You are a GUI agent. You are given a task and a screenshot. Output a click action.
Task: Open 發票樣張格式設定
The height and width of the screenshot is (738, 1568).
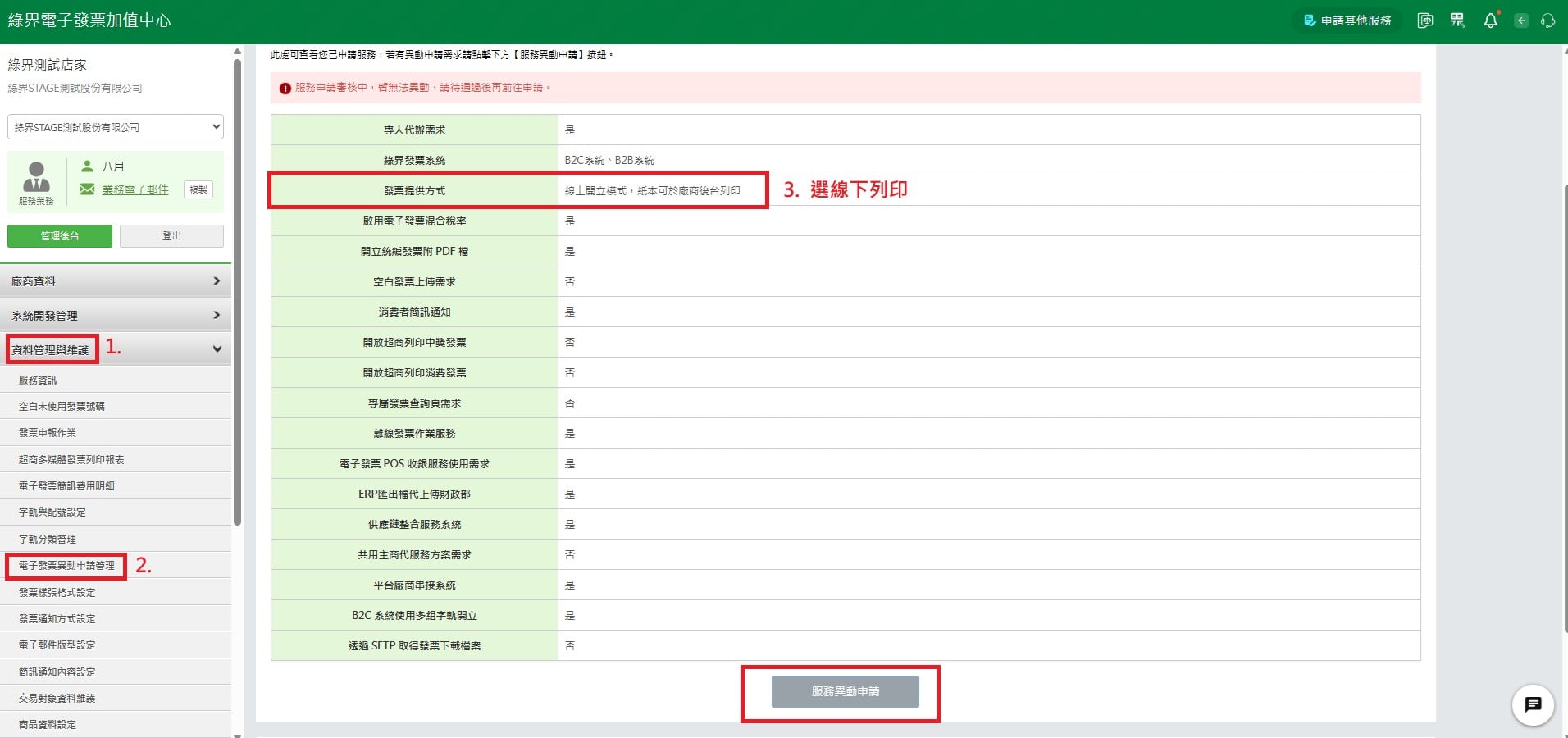pyautogui.click(x=116, y=592)
